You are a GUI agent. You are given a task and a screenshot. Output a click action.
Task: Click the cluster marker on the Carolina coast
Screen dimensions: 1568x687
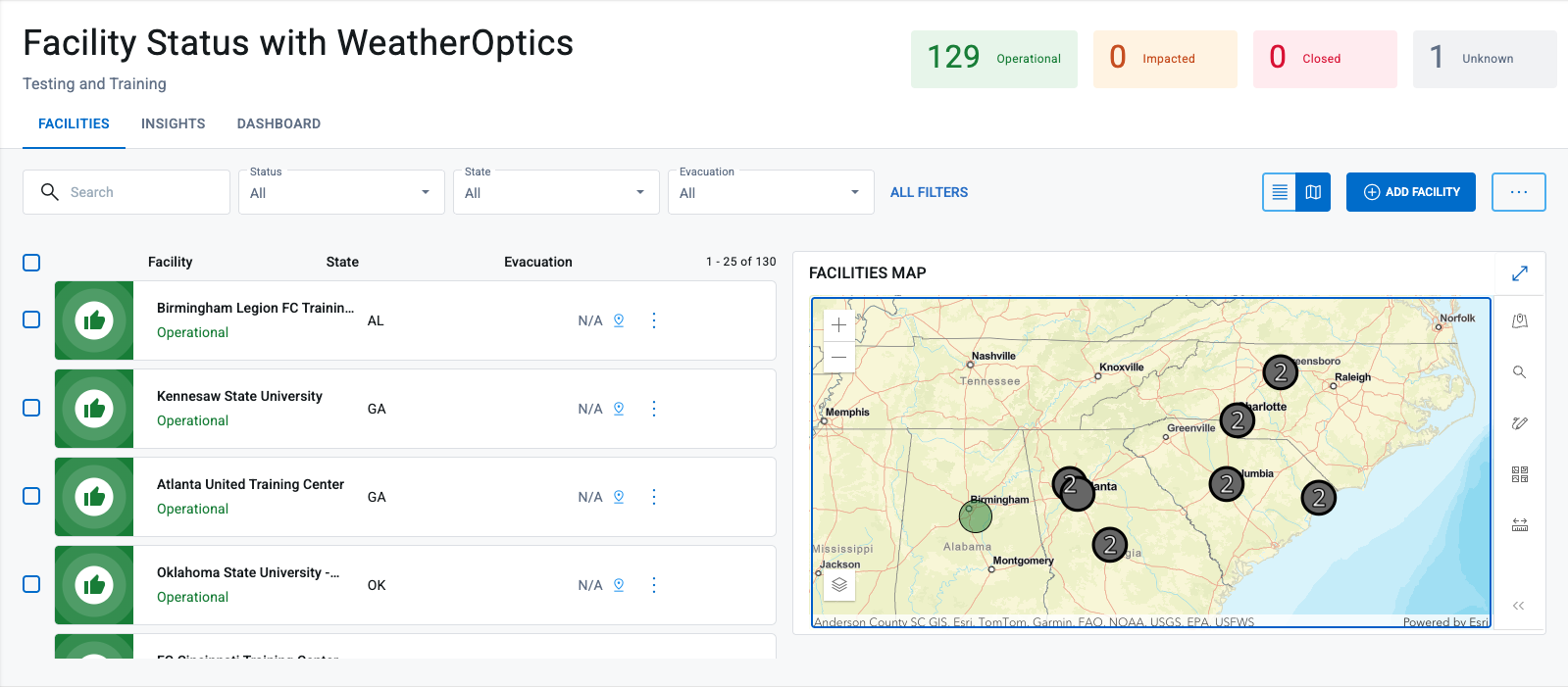[1318, 498]
